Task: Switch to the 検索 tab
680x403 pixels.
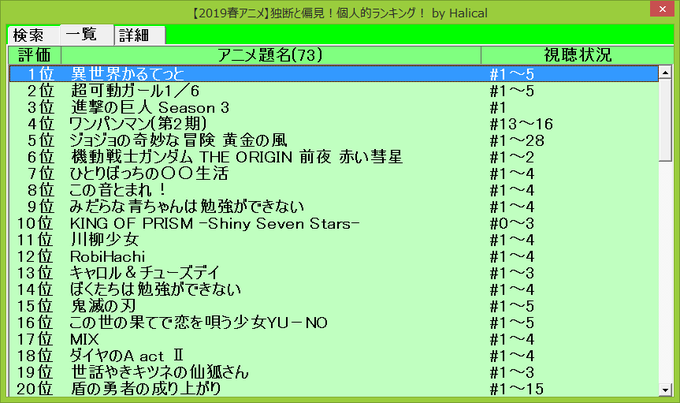Action: pyautogui.click(x=33, y=35)
